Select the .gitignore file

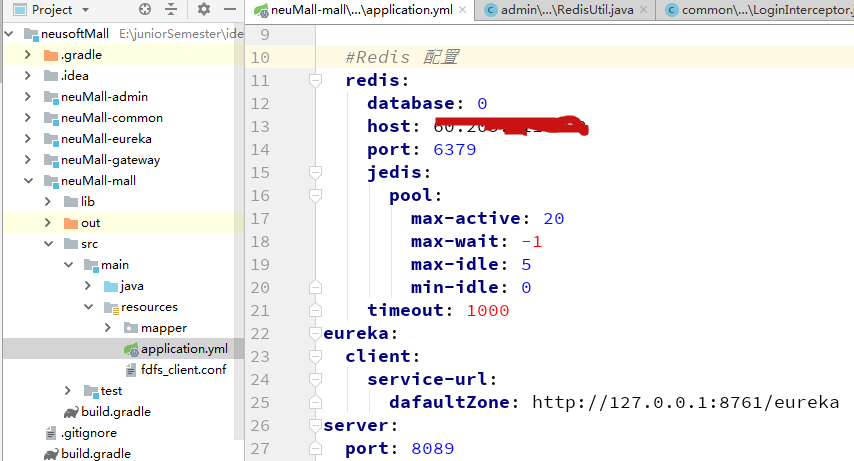coord(88,433)
